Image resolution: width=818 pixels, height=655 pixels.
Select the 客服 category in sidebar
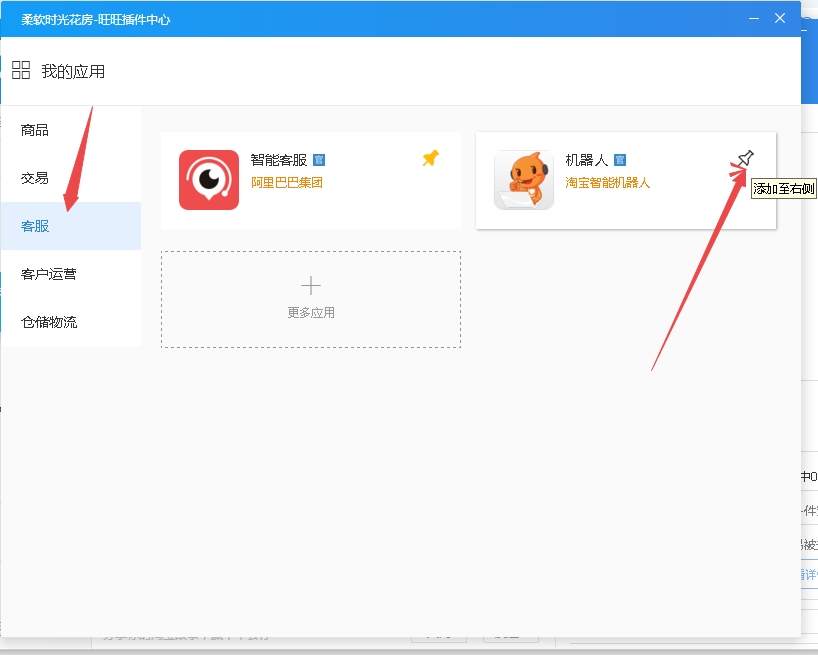(35, 226)
